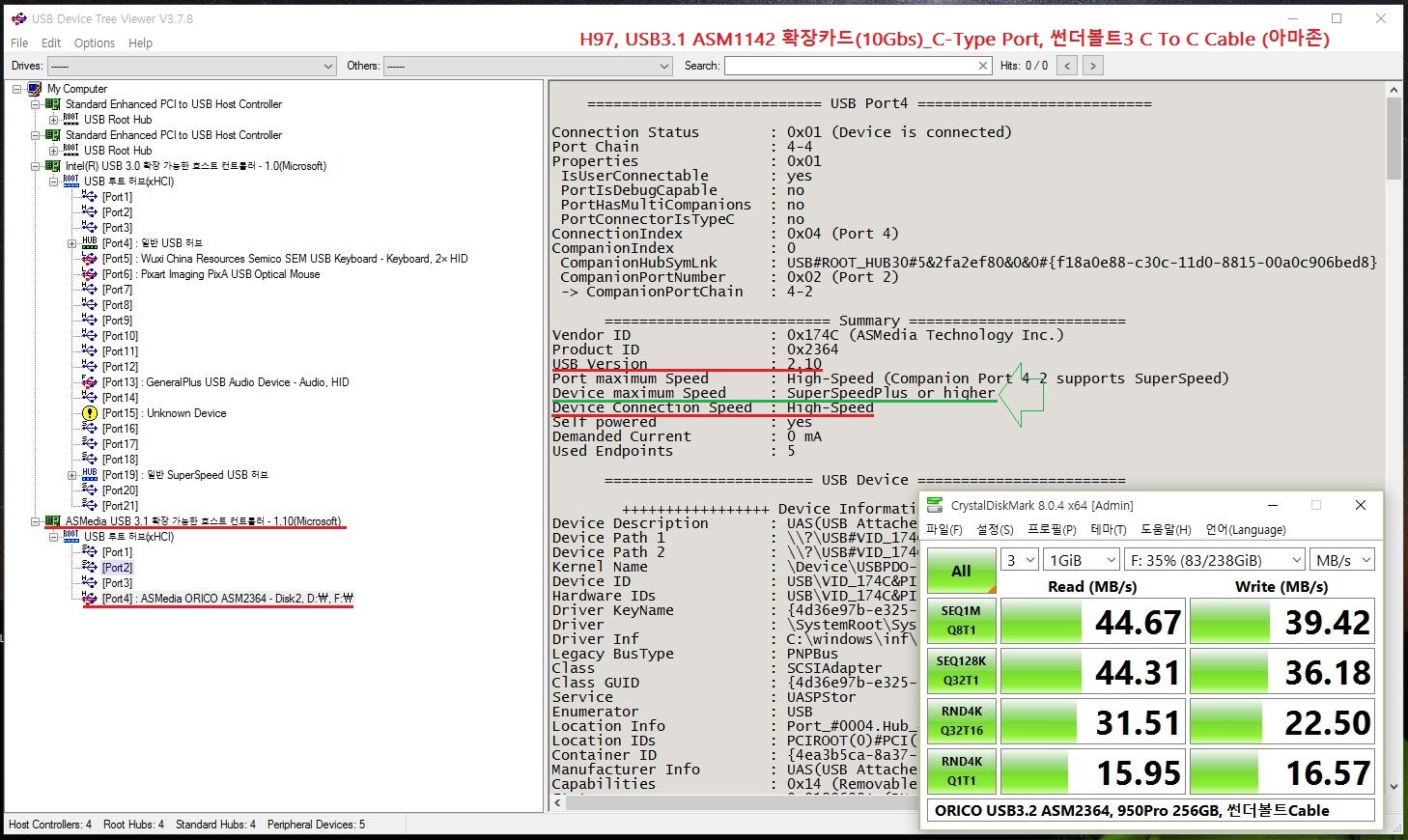Open the Others dropdown
This screenshot has height=840, width=1408.
(x=527, y=66)
